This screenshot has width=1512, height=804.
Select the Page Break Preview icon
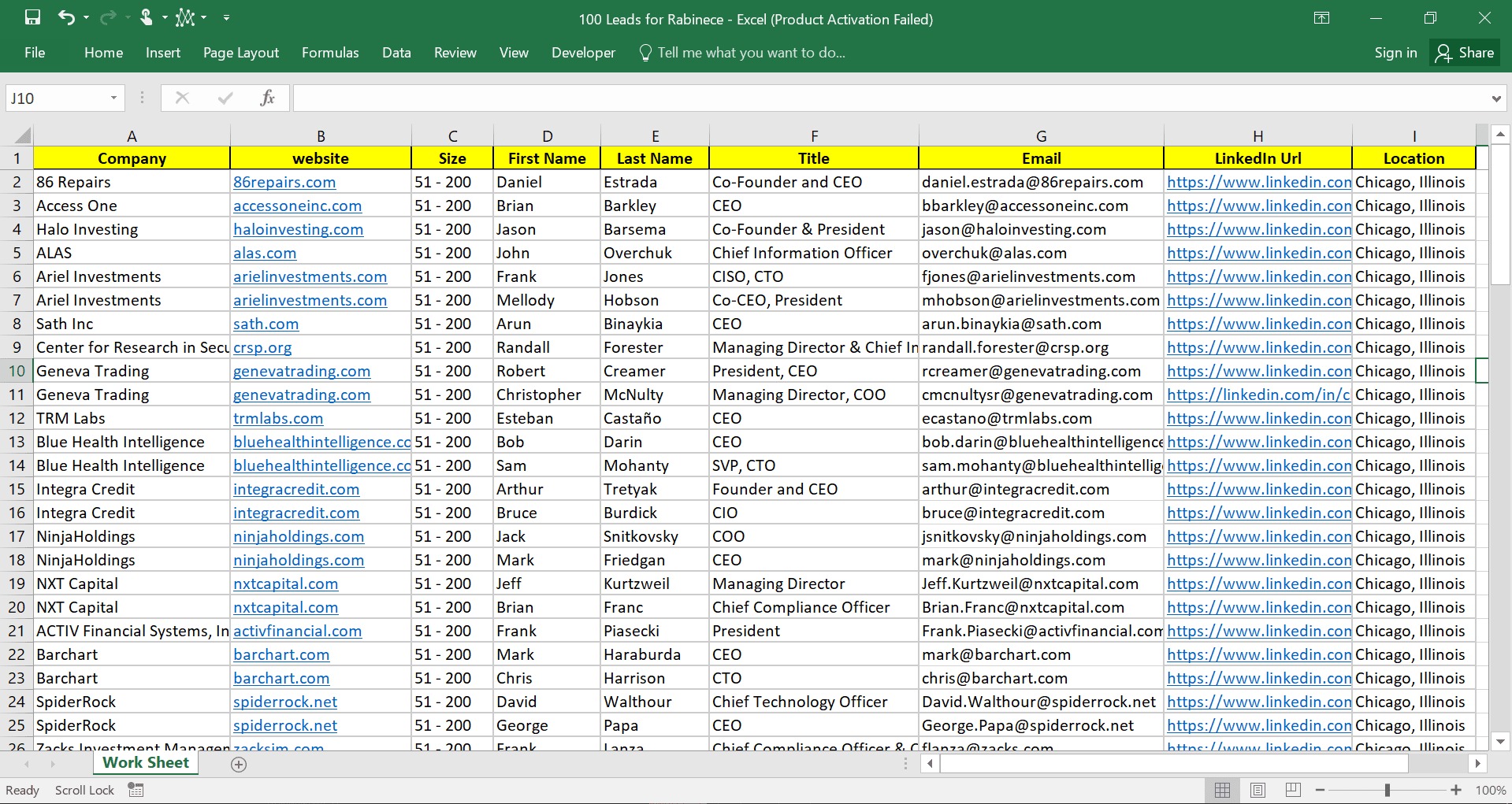coord(1292,790)
